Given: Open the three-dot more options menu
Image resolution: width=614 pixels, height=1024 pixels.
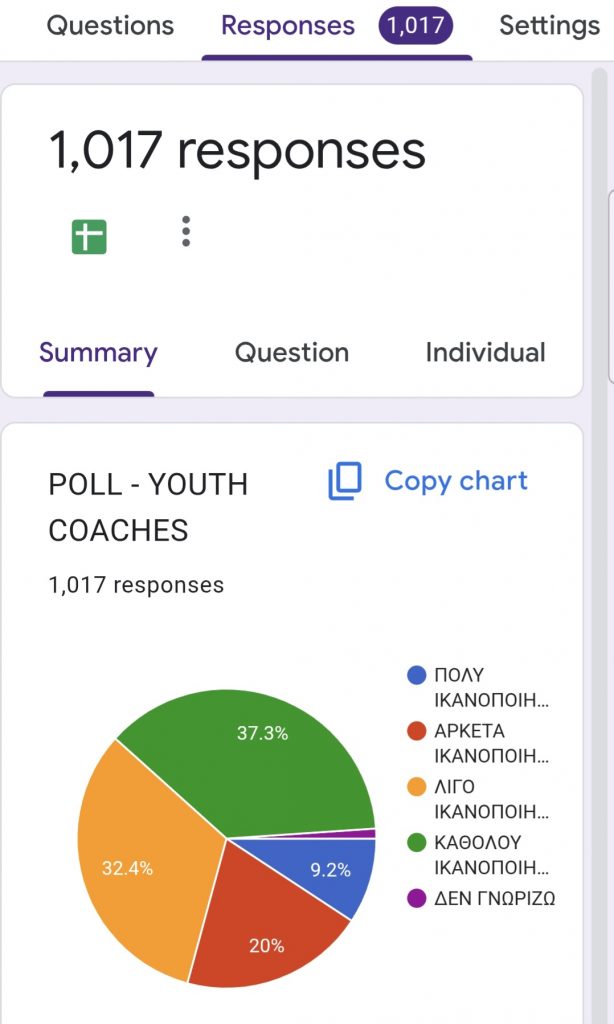Looking at the screenshot, I should 186,231.
